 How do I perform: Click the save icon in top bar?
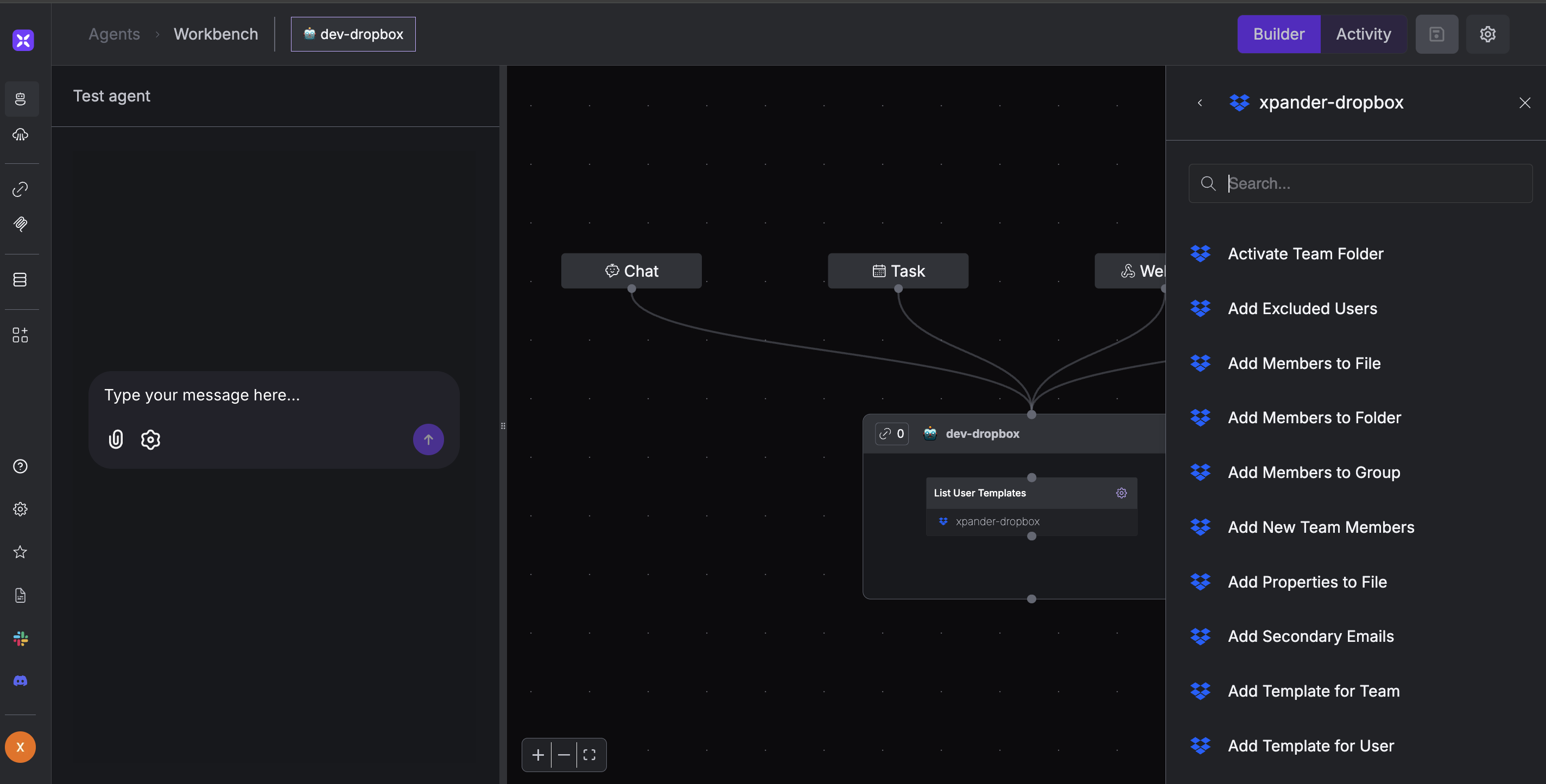click(x=1436, y=34)
